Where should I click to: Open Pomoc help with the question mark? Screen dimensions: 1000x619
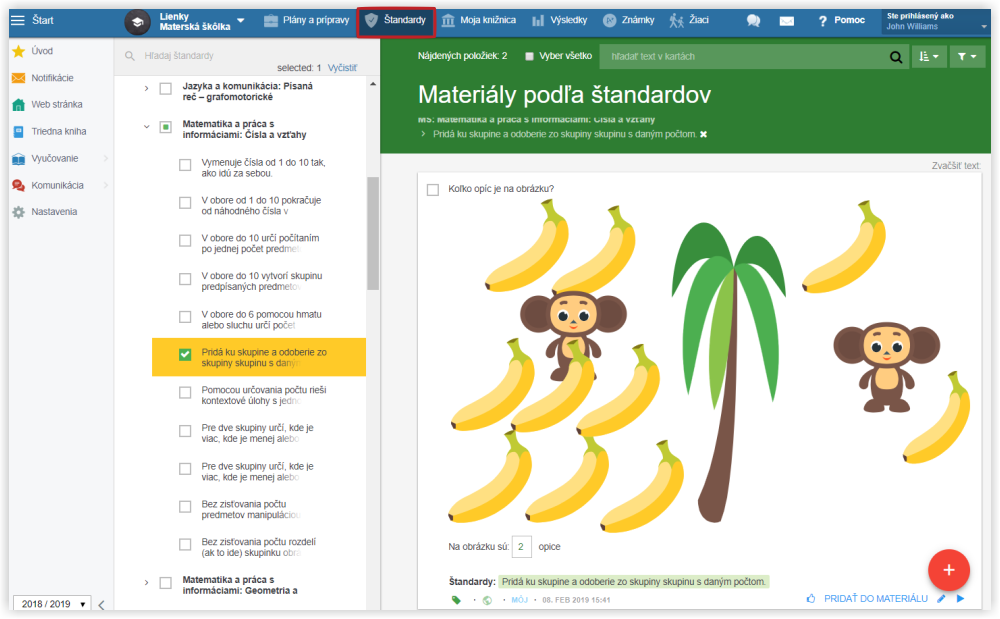(x=842, y=20)
